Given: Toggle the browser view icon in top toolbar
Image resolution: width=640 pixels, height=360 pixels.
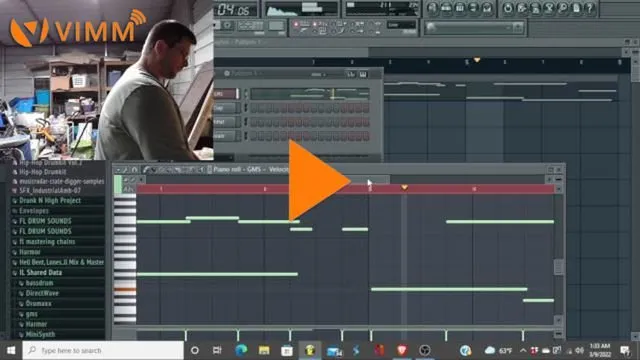Looking at the screenshot, I should coord(473,8).
